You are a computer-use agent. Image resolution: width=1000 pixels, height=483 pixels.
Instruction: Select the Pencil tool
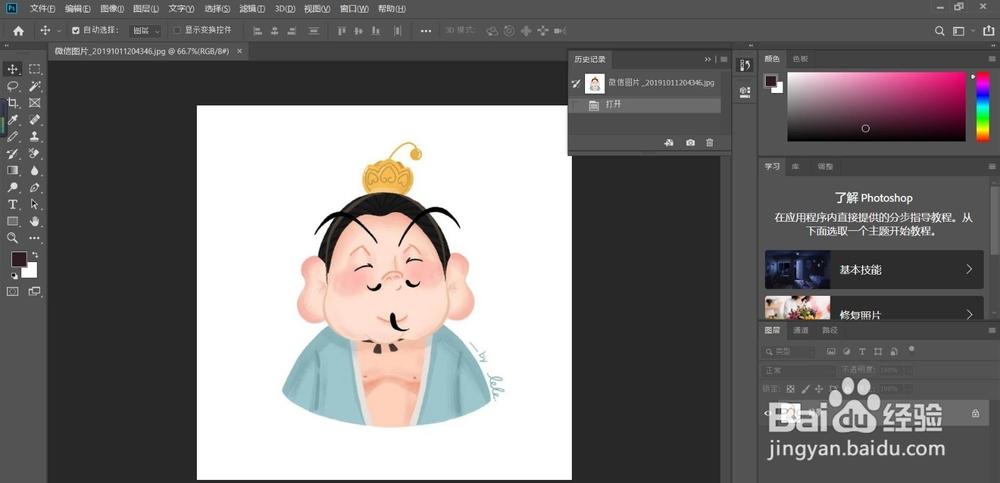click(13, 137)
